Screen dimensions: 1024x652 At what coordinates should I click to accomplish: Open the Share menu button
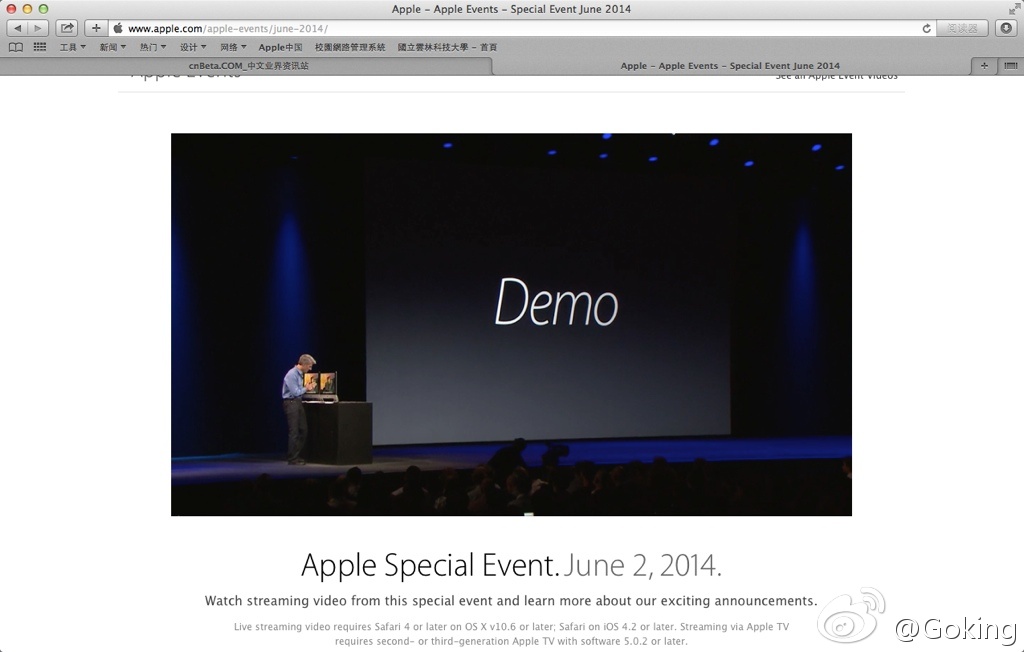pos(67,28)
